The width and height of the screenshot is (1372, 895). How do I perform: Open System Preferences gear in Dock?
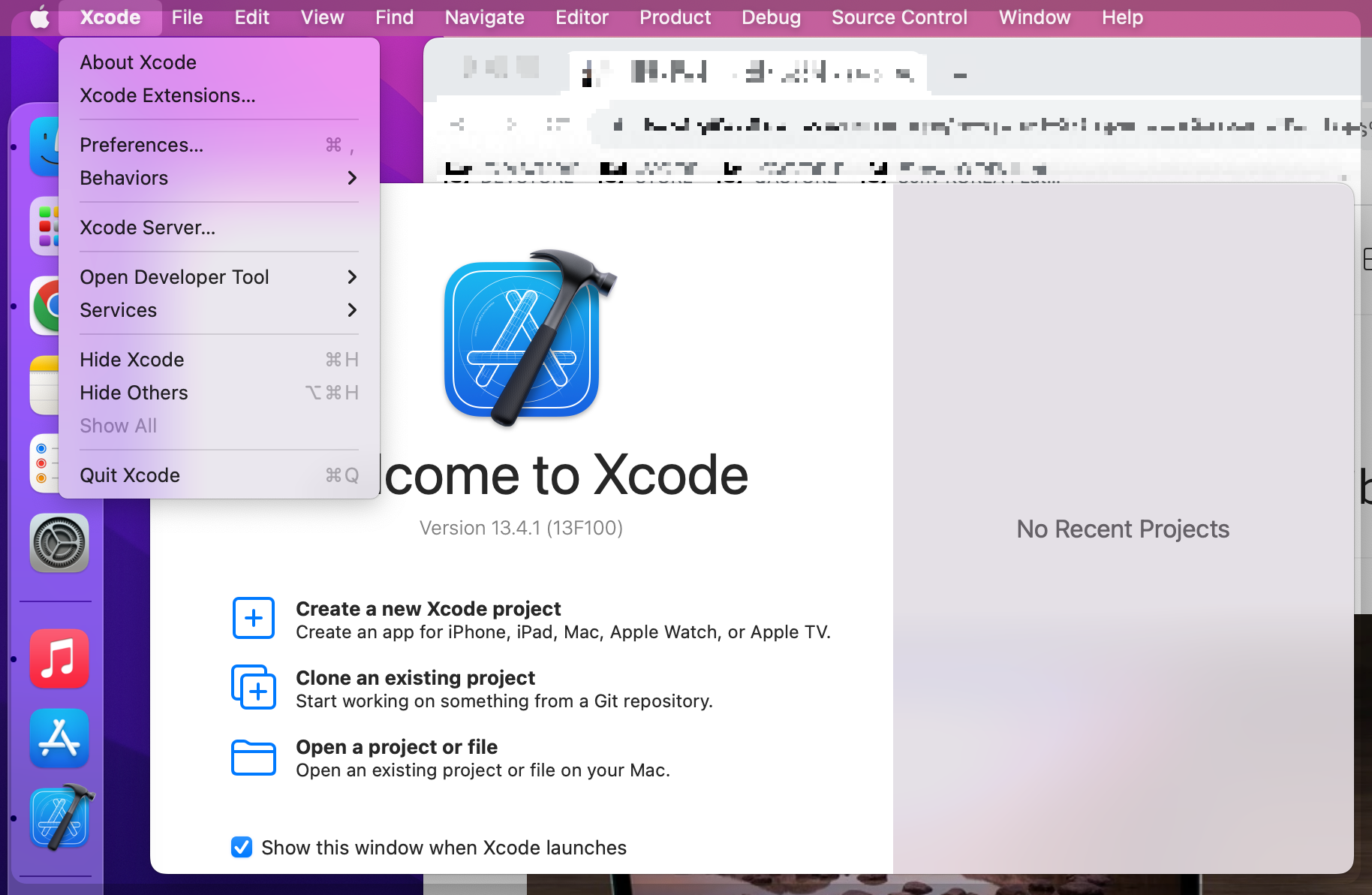click(59, 543)
